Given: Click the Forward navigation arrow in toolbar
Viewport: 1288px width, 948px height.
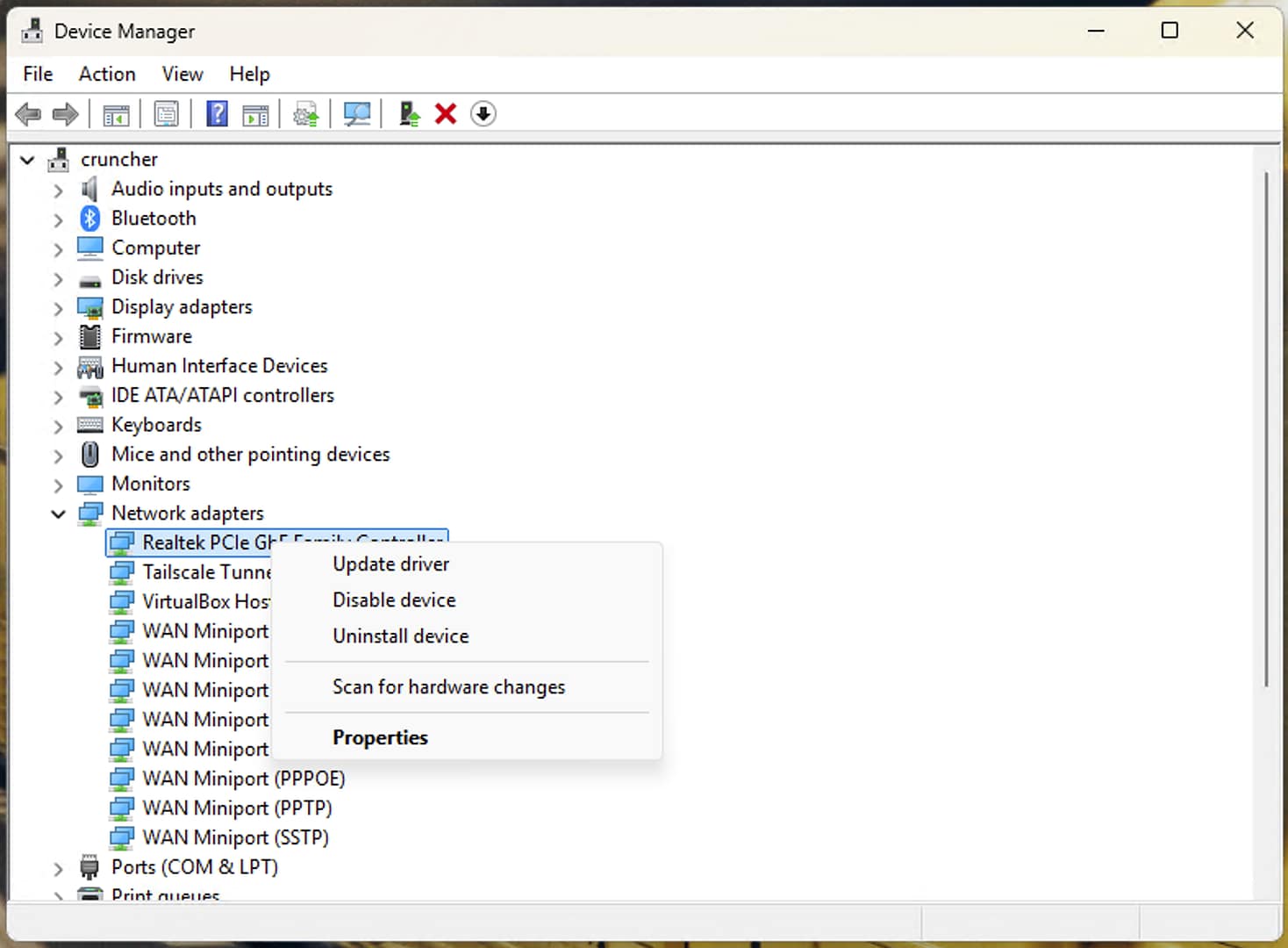Looking at the screenshot, I should pos(64,113).
